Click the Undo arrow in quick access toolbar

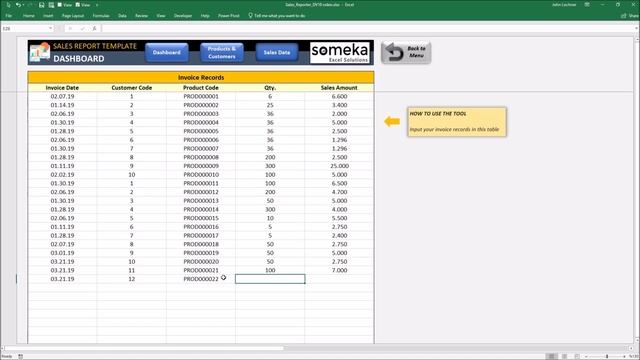(18, 5)
